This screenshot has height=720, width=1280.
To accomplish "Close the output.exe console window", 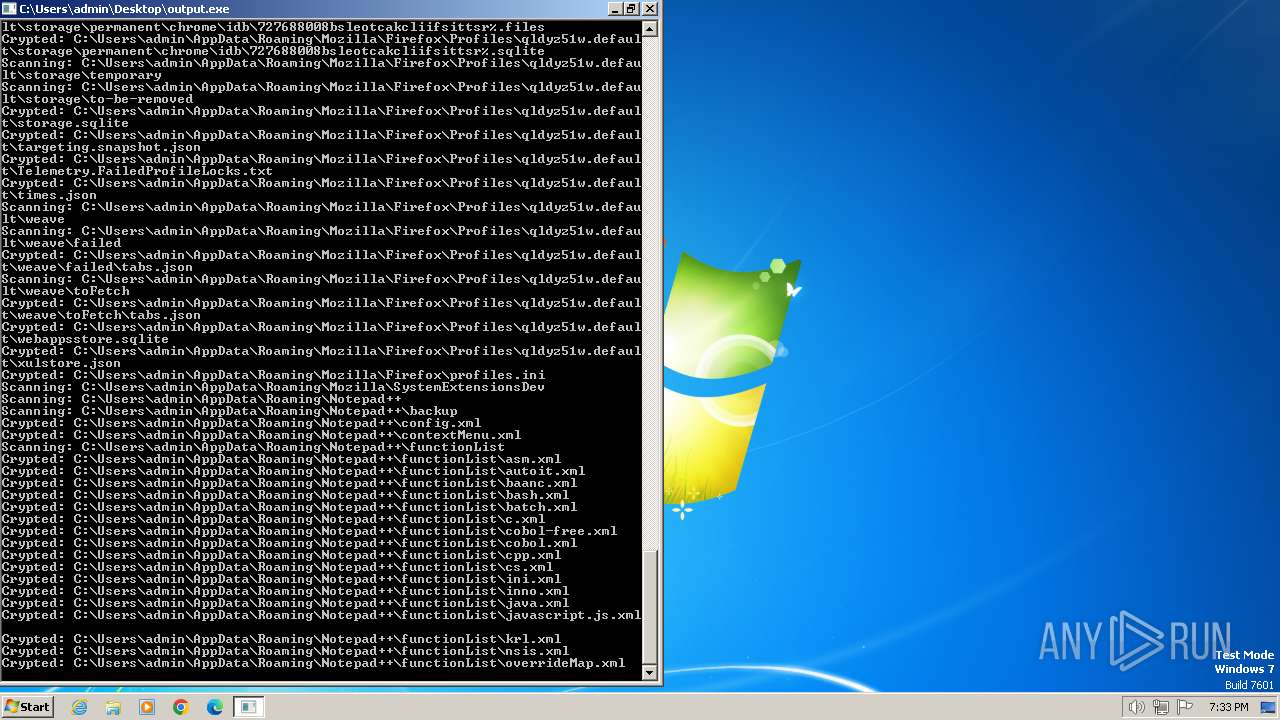I will pos(650,8).
